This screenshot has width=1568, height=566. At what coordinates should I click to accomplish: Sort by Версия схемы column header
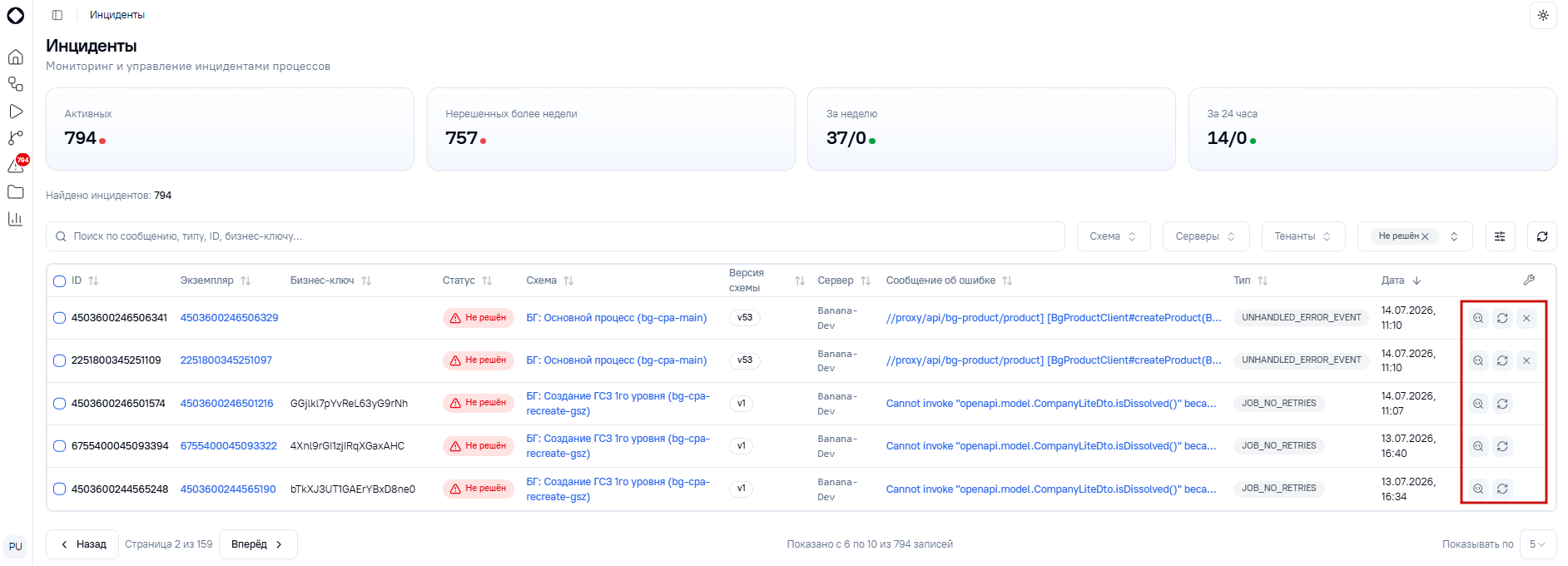767,281
